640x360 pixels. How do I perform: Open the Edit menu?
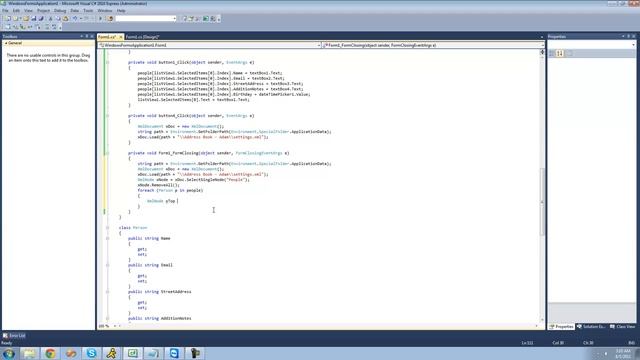coord(16,11)
